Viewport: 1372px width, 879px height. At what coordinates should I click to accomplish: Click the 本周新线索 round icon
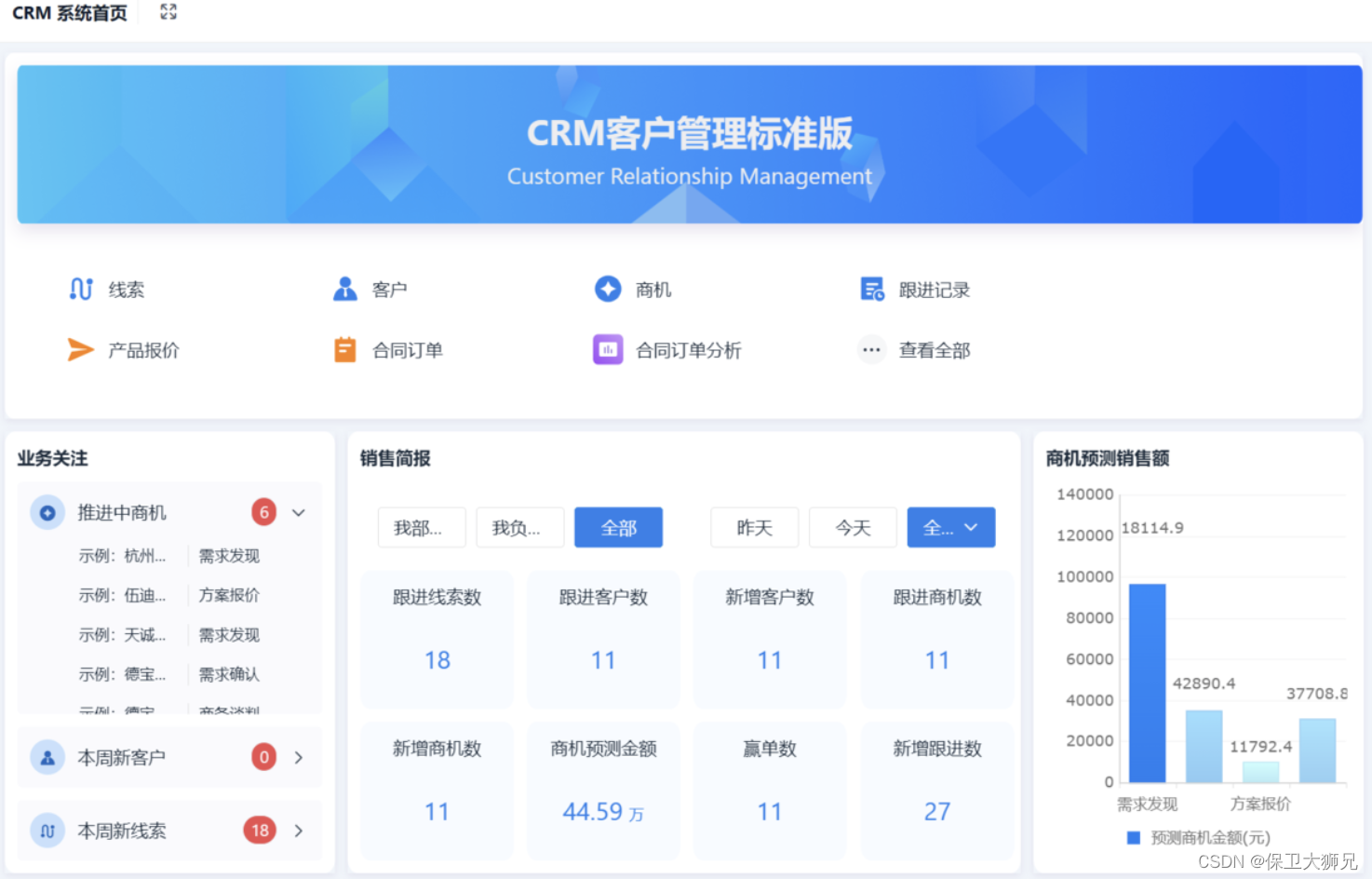coord(47,831)
